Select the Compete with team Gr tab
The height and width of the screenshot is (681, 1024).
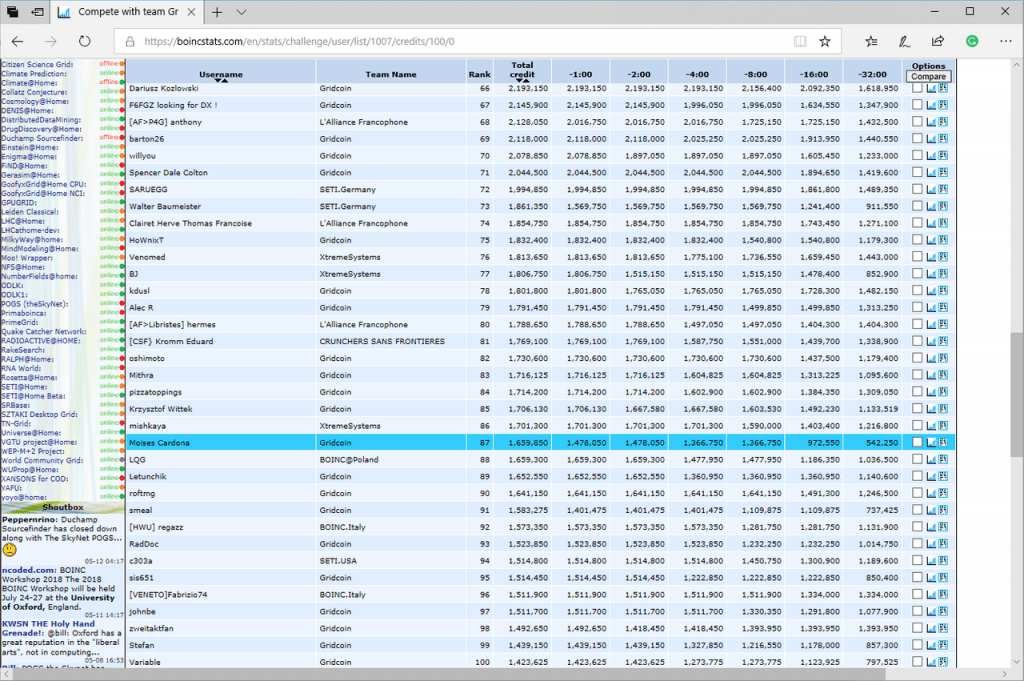[x=127, y=12]
